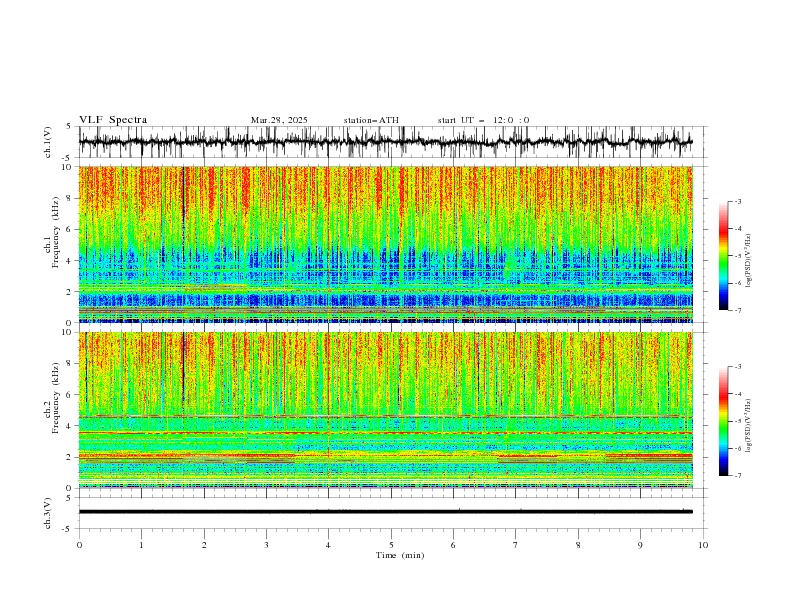Viewport: 792px width, 612px height.
Task: Click the "ch.3(V)" waveform axis label
Action: coord(48,513)
